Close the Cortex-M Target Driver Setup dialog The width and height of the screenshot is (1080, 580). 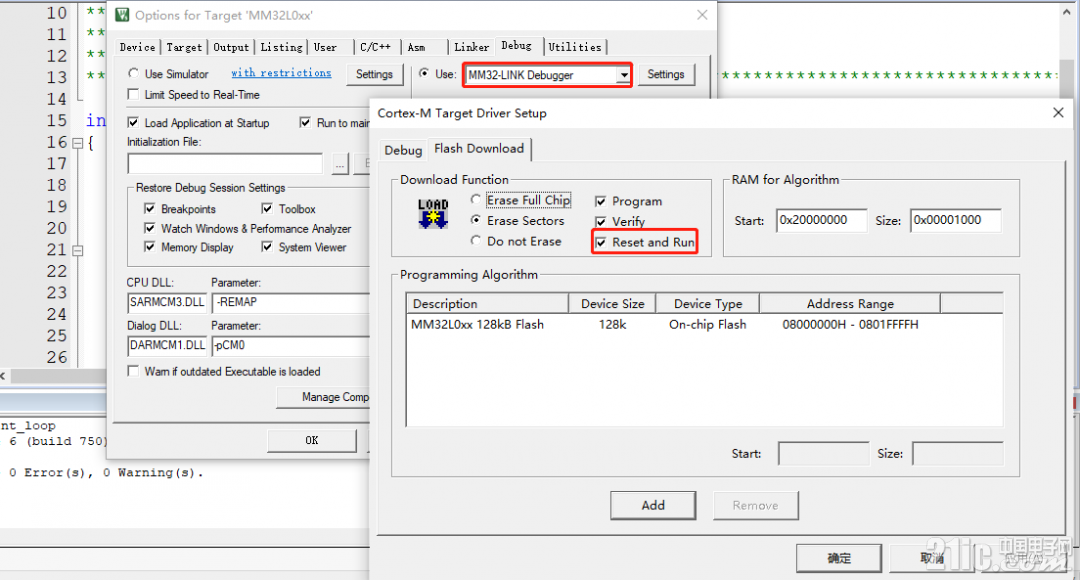[x=1058, y=112]
